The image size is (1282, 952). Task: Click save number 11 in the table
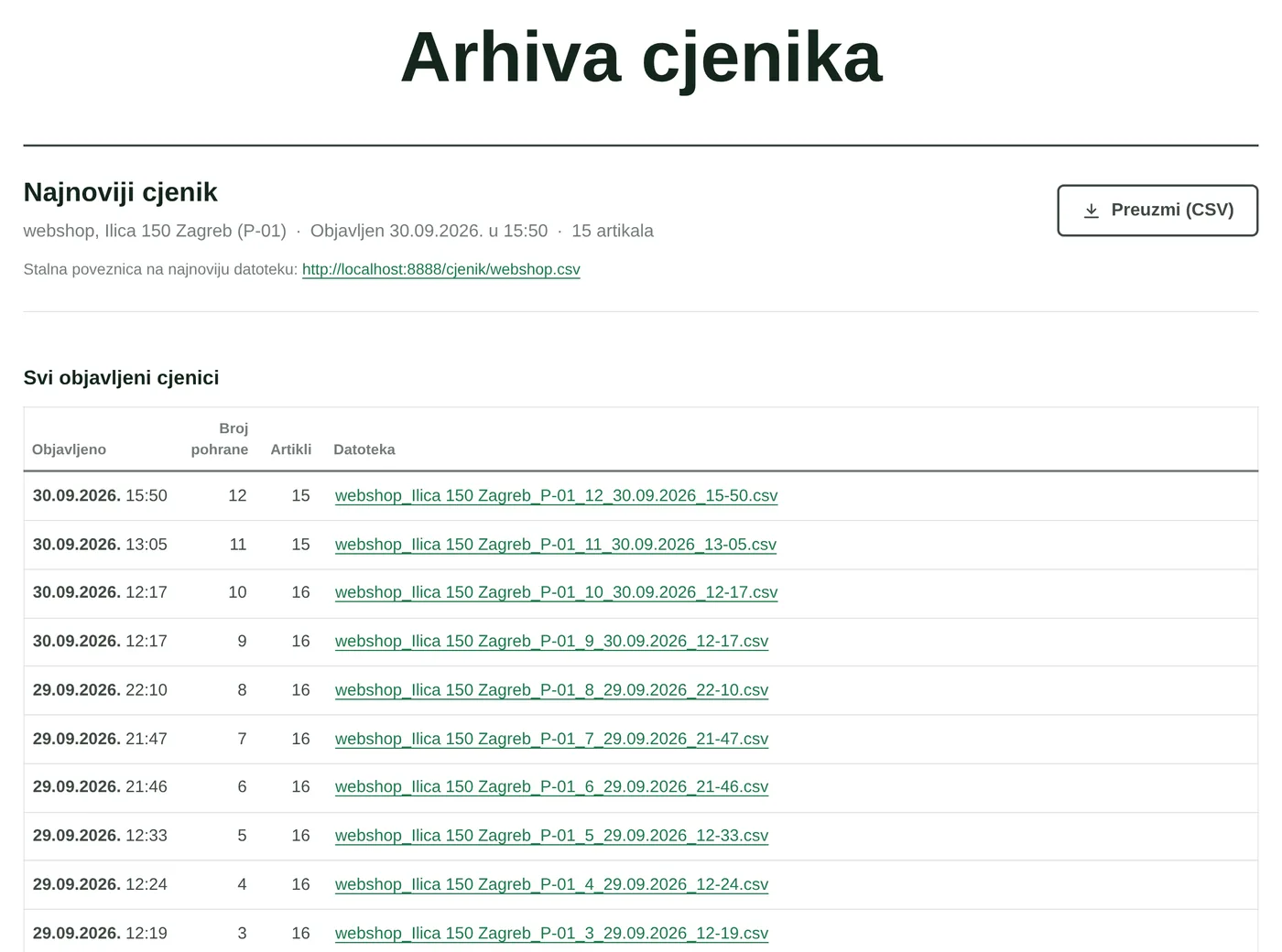[237, 544]
